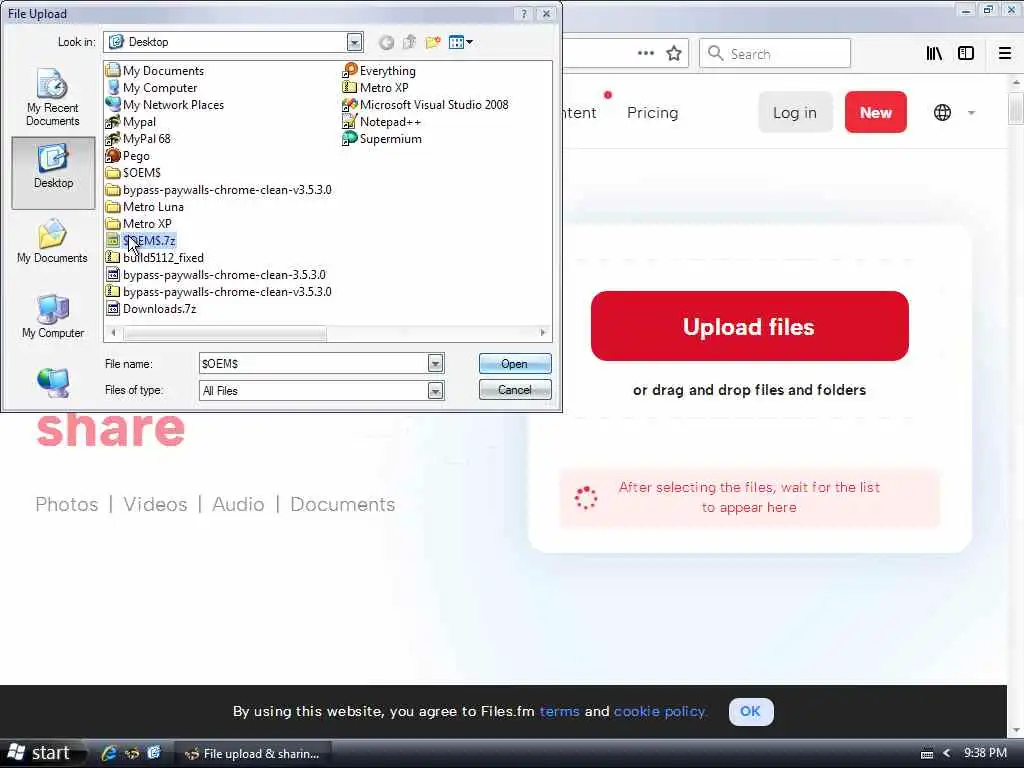Image resolution: width=1024 pixels, height=768 pixels.
Task: Expand Files of type dropdown arrow
Action: [x=436, y=391]
